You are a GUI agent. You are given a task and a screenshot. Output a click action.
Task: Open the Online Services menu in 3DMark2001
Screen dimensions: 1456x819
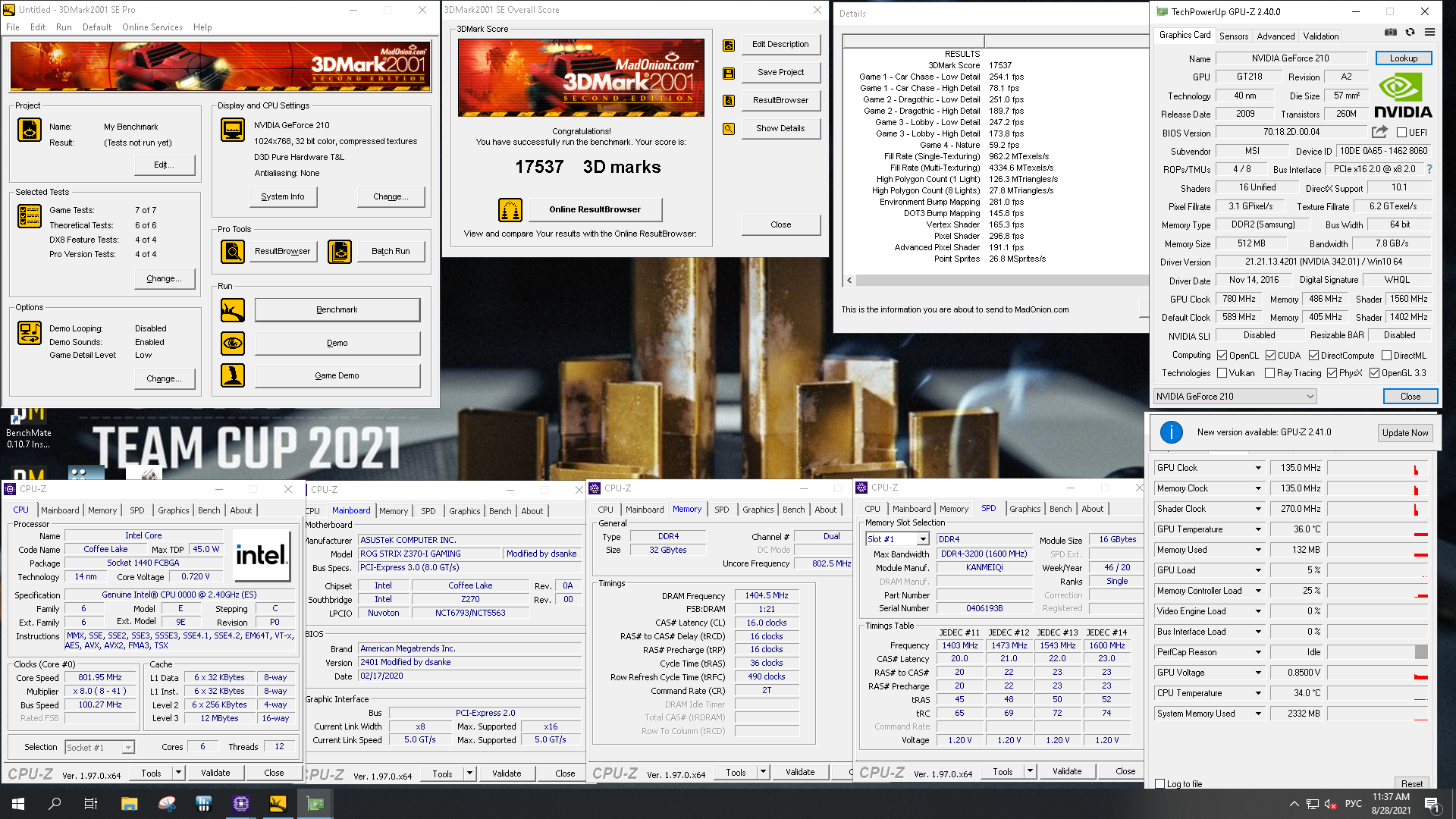[152, 27]
